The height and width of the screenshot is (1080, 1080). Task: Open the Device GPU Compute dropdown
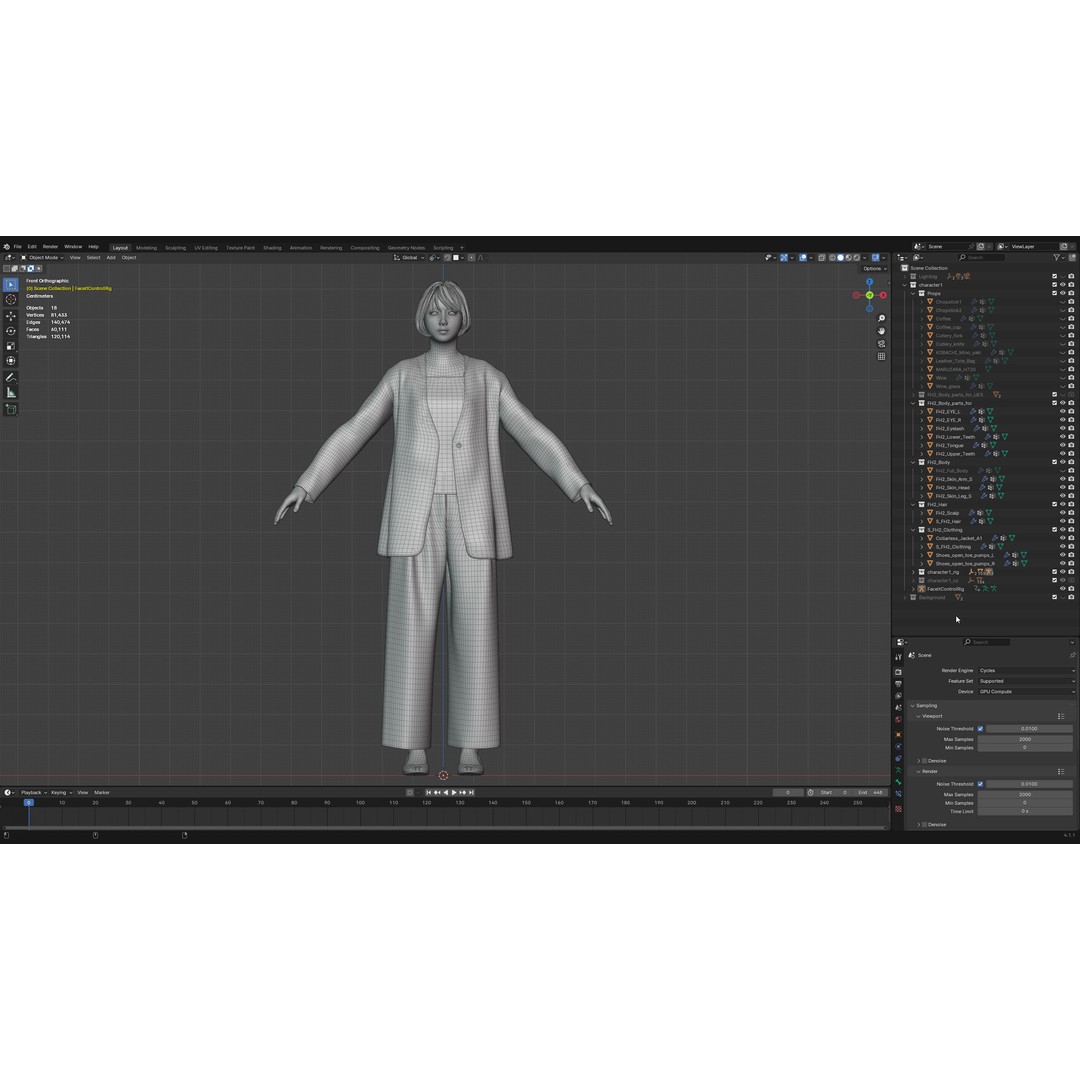coord(1026,692)
